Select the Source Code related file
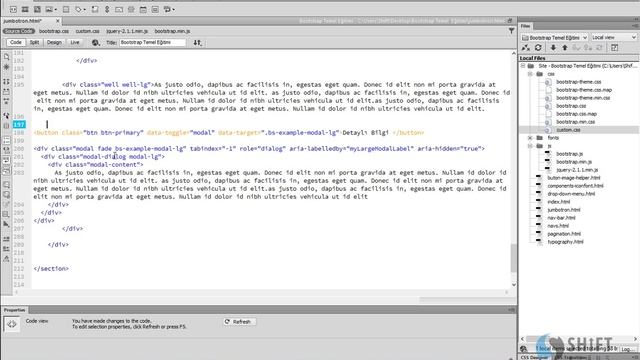The width and height of the screenshot is (640, 360). (18, 31)
